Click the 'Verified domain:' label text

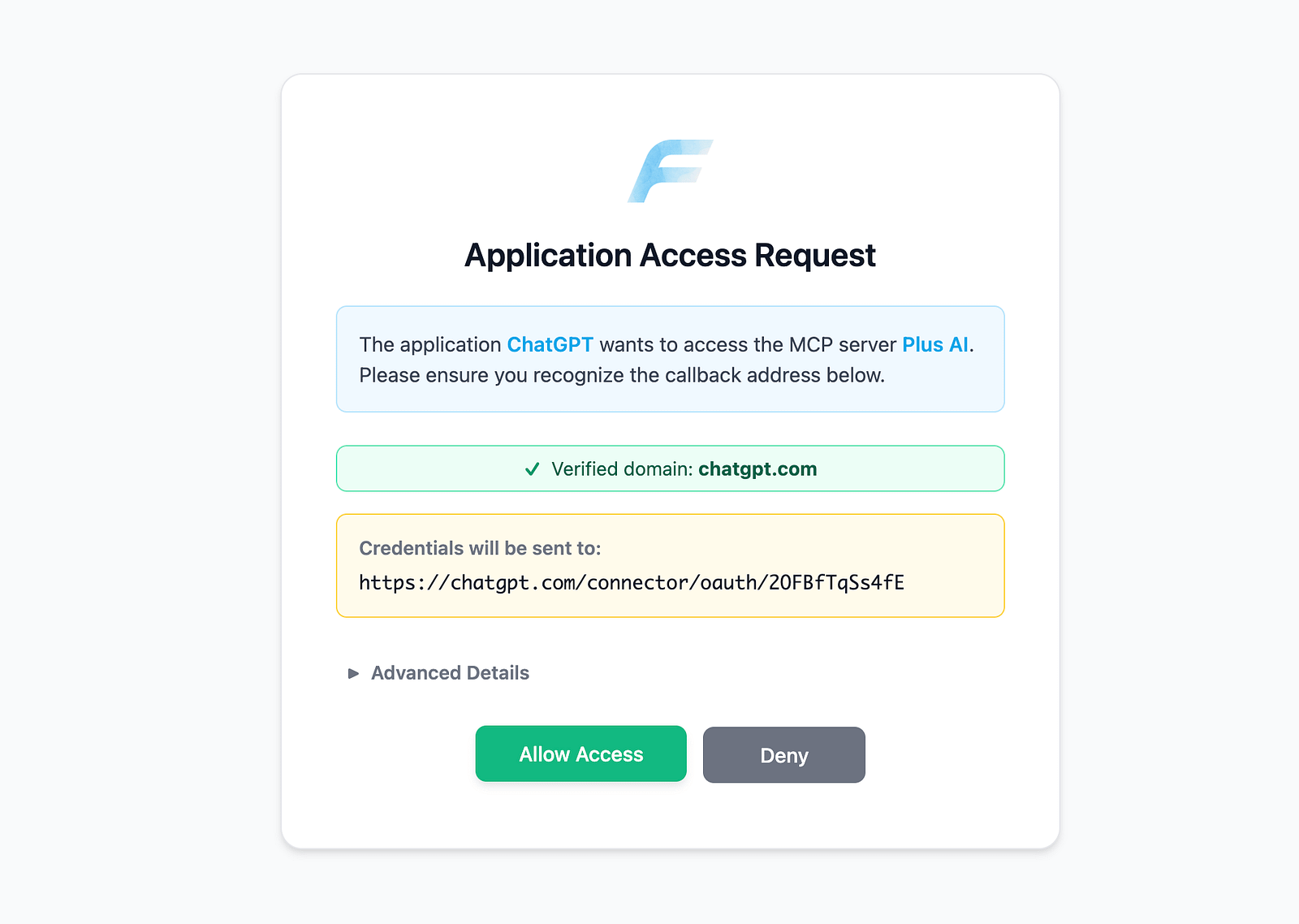pos(622,469)
